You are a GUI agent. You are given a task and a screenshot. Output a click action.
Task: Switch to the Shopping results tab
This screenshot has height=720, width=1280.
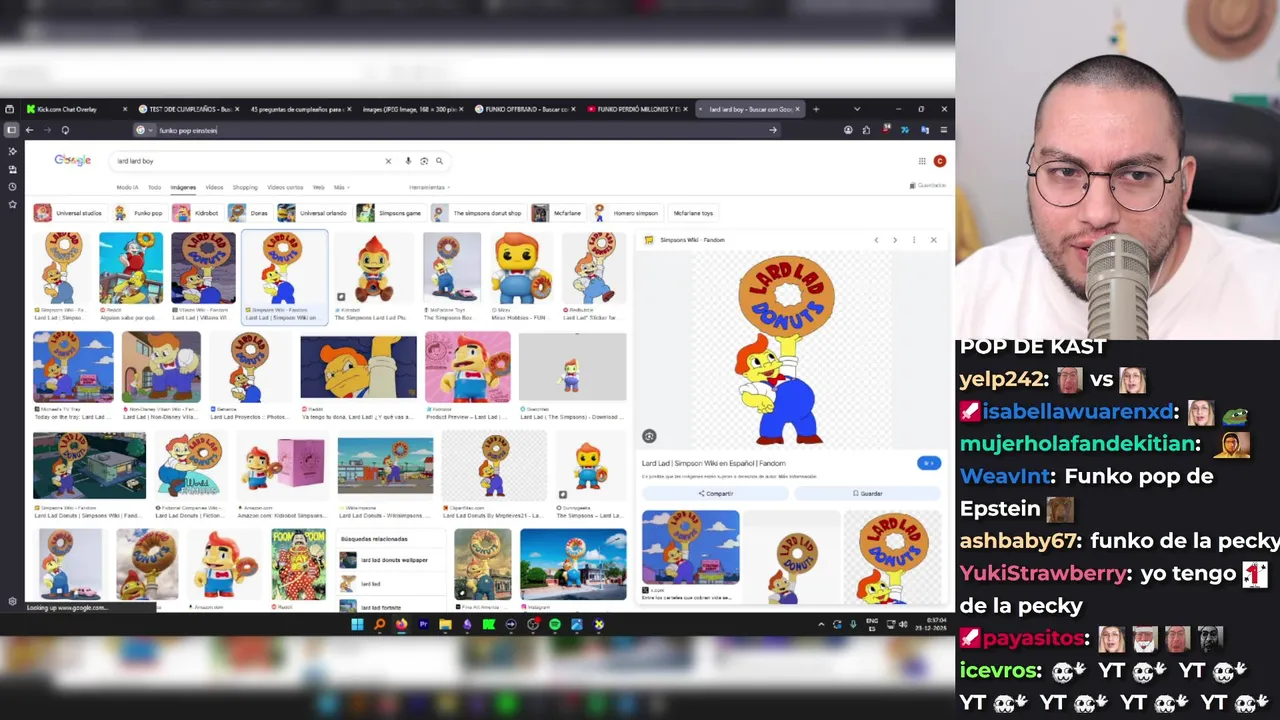(x=245, y=187)
